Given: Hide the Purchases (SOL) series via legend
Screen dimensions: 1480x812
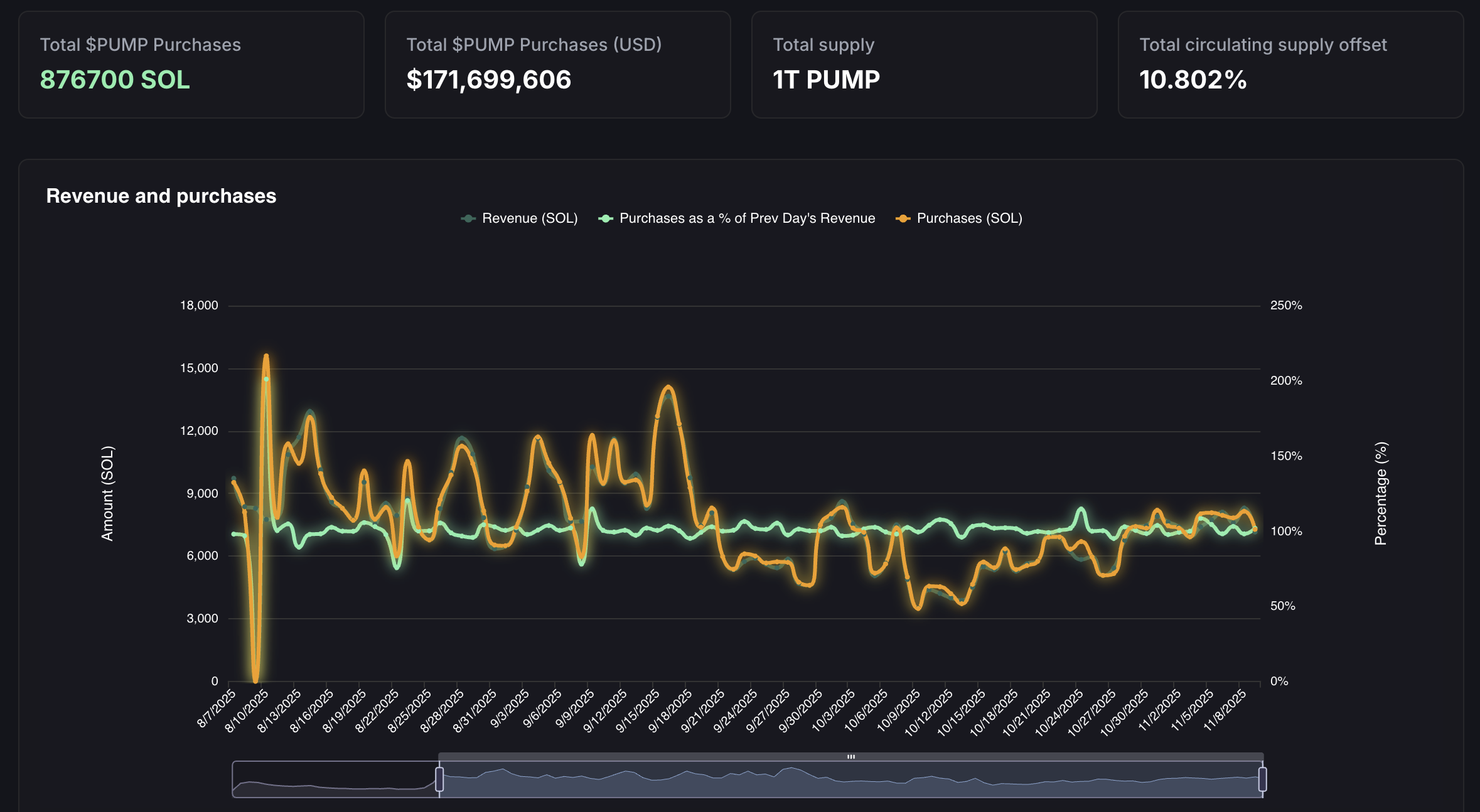Looking at the screenshot, I should [x=970, y=218].
